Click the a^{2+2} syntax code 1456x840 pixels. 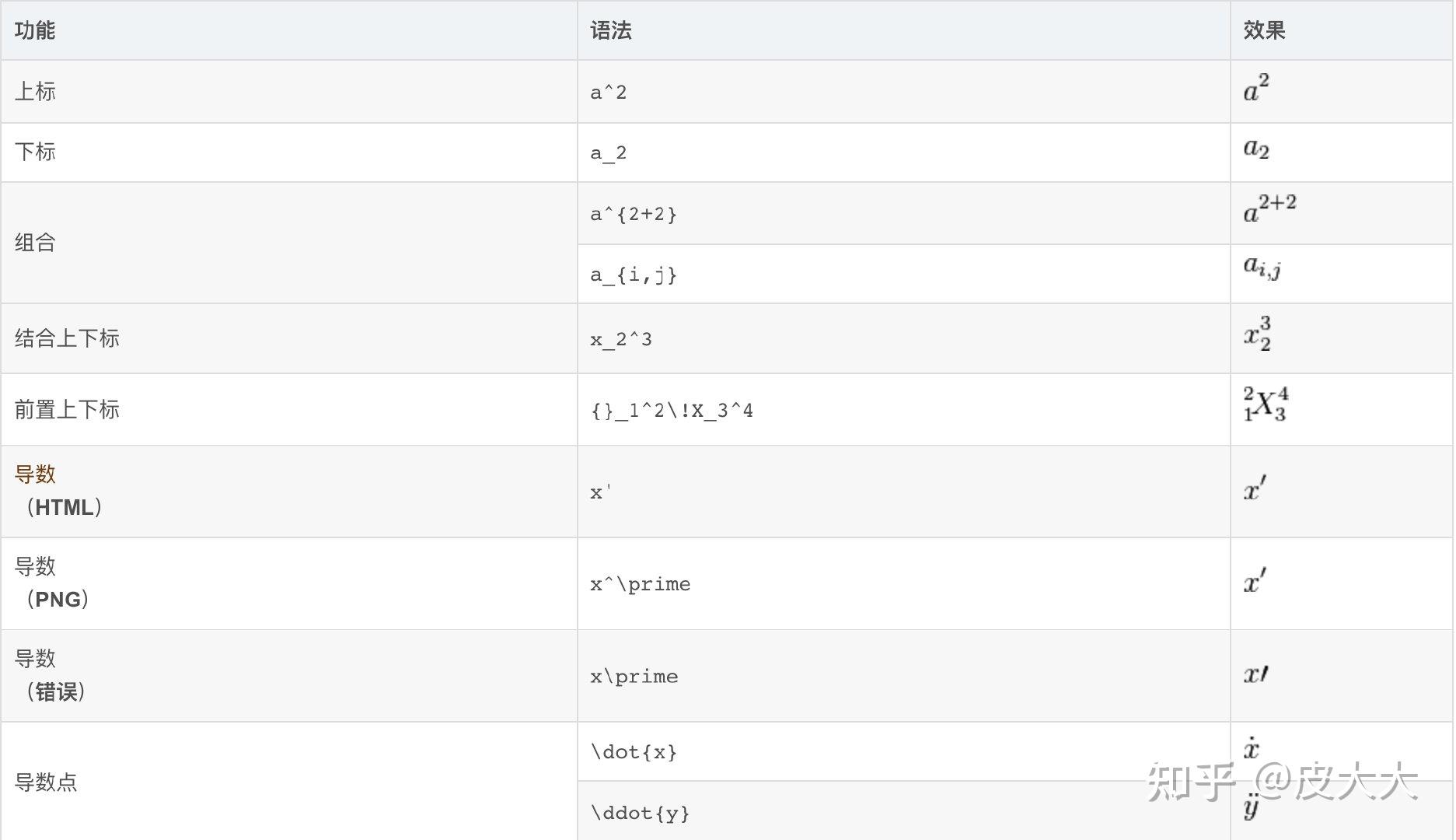[x=634, y=214]
